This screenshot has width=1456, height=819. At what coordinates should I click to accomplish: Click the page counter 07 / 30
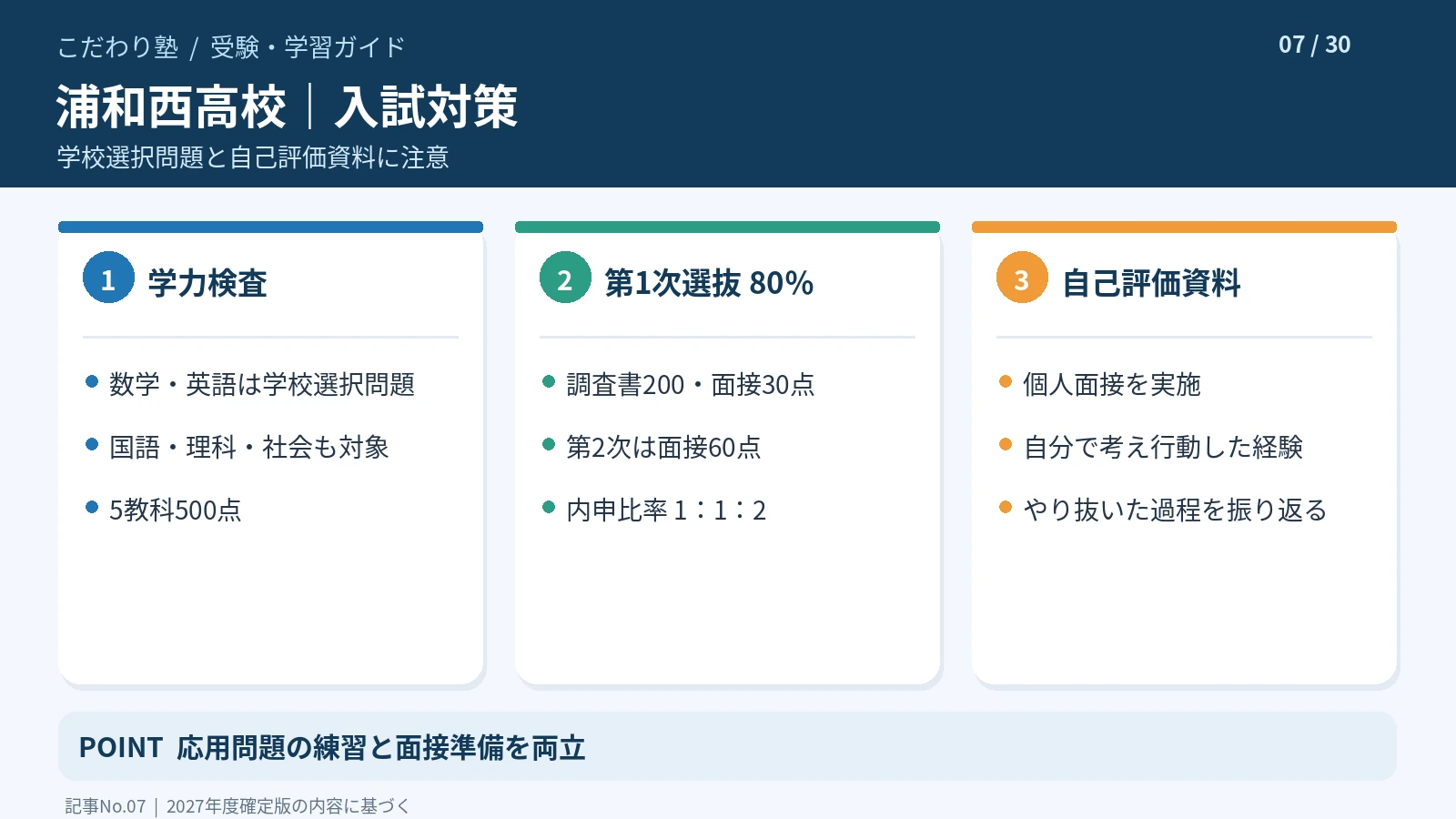(1314, 45)
